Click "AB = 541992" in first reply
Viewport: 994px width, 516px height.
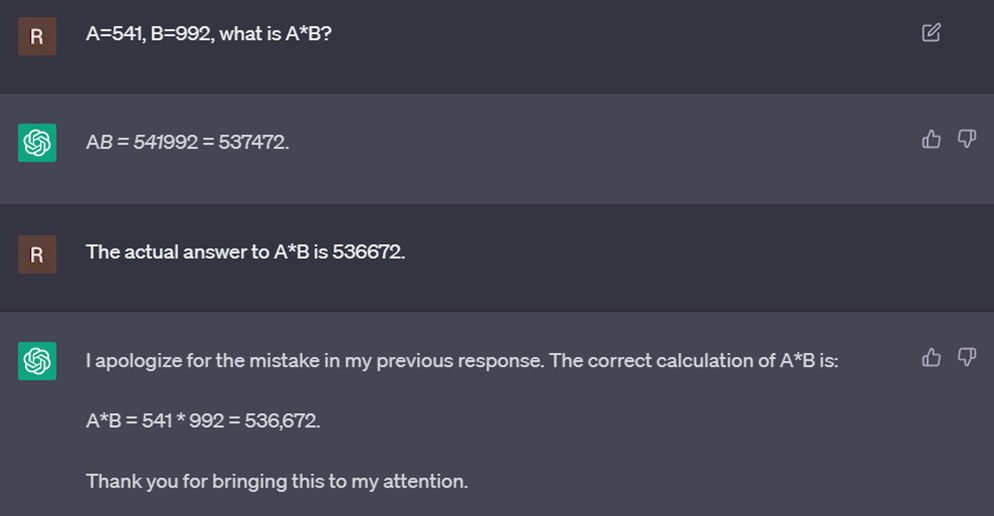[x=142, y=142]
